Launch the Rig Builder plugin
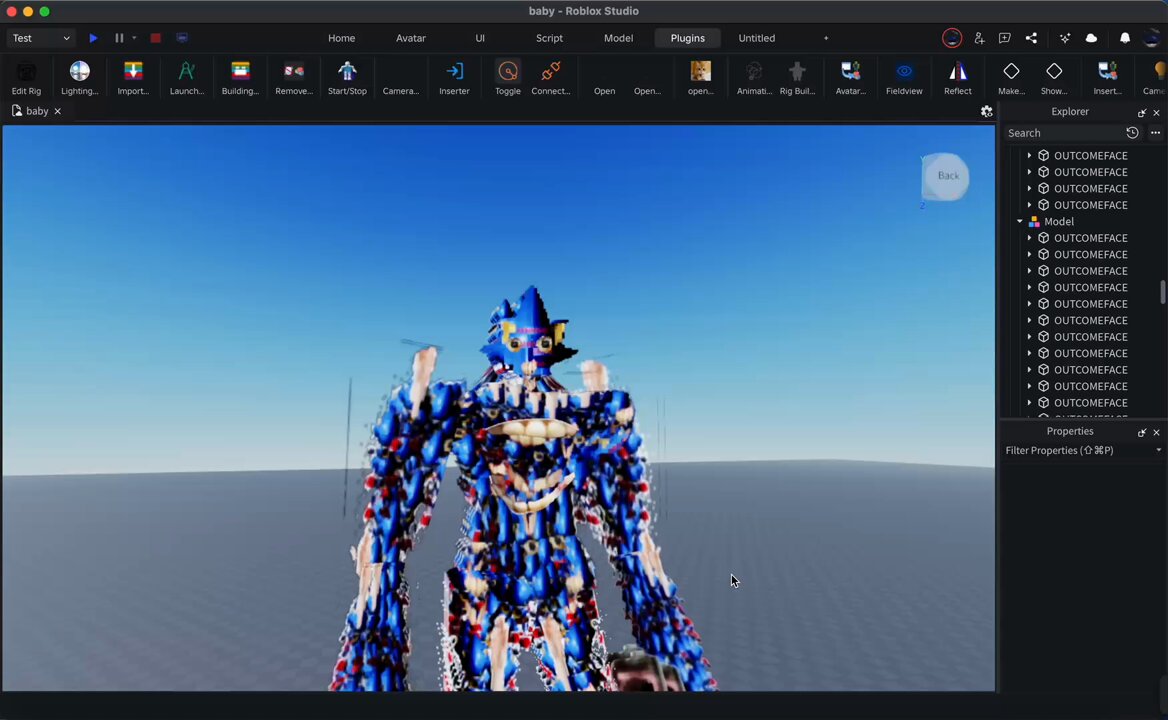 point(797,78)
